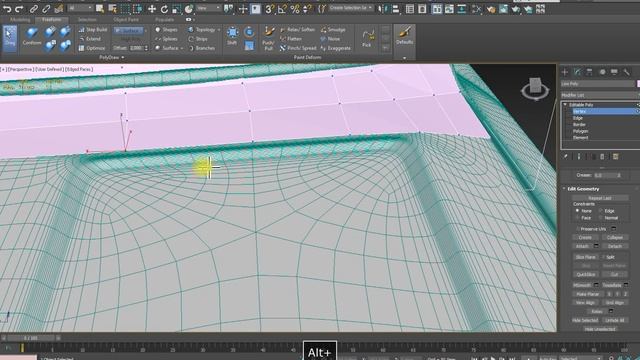Collapse the Editable Poly tree arrow
Image resolution: width=640 pixels, height=360 pixels.
point(565,105)
